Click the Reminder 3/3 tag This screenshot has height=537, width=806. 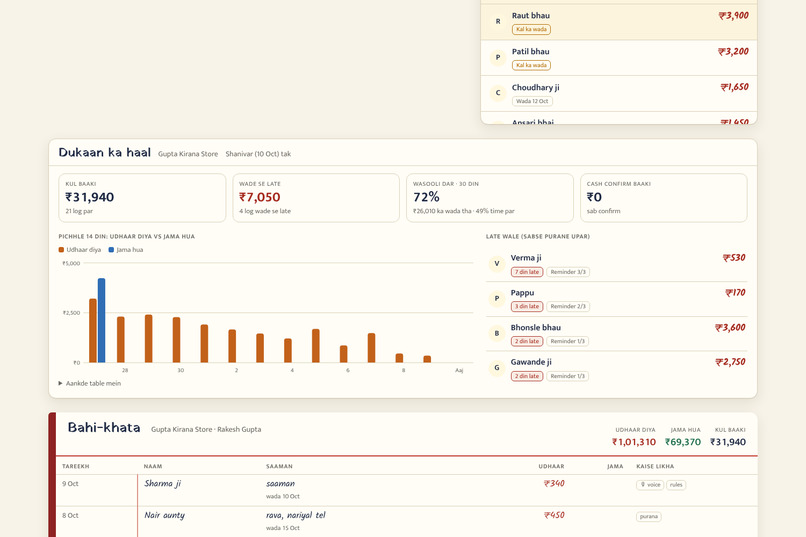point(568,272)
